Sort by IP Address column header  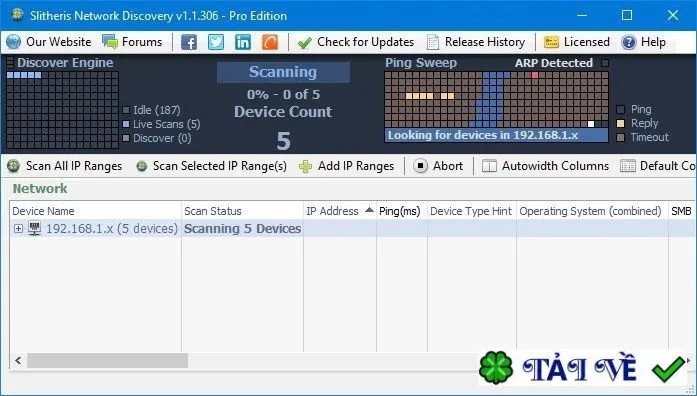click(x=340, y=211)
